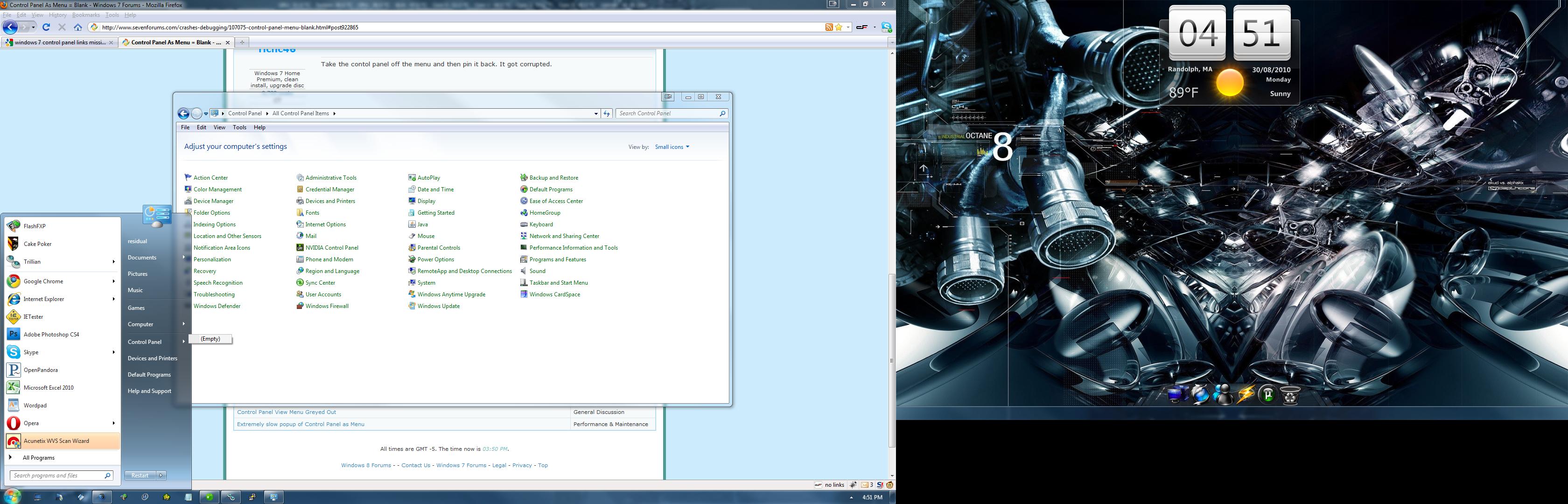Click the Restart button

click(x=140, y=476)
